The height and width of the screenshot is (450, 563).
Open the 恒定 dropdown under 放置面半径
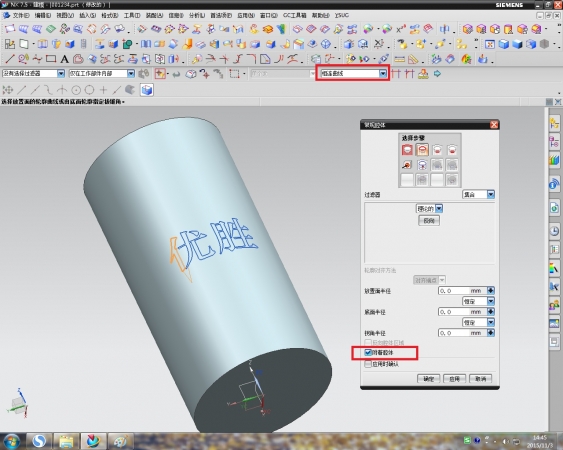pos(478,301)
